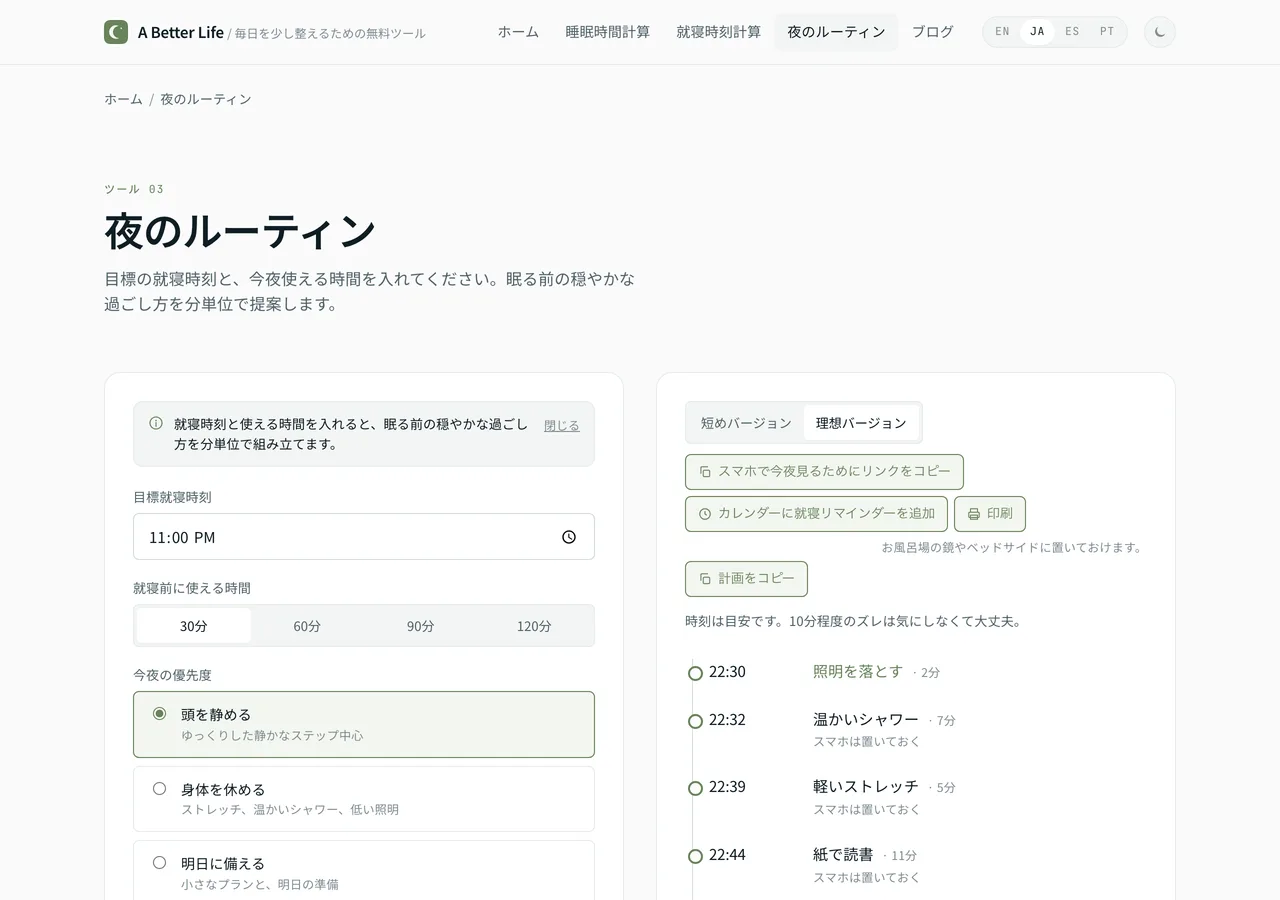1280x900 pixels.
Task: Click the 22:30 timeline dot
Action: point(695,673)
